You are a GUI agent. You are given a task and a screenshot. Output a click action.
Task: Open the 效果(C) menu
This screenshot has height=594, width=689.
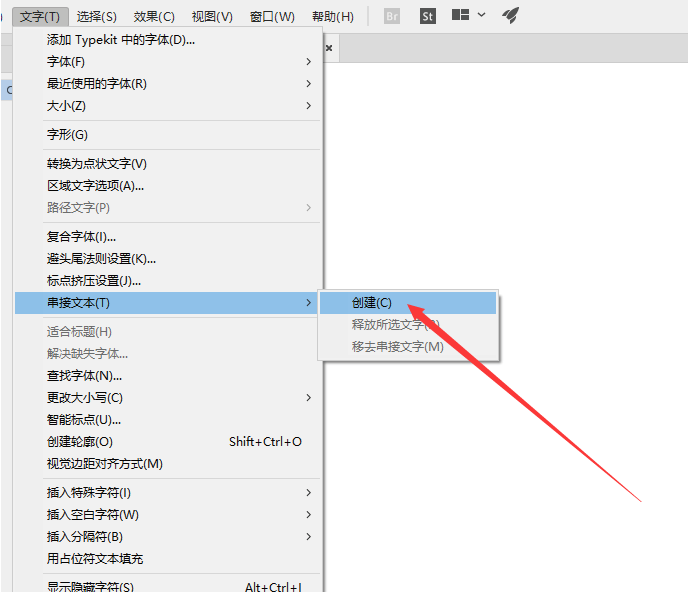[154, 17]
